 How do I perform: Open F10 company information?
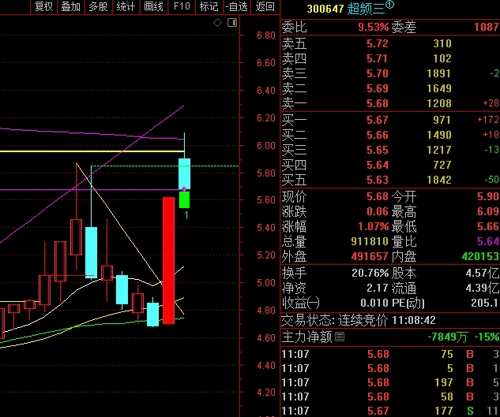coord(182,7)
